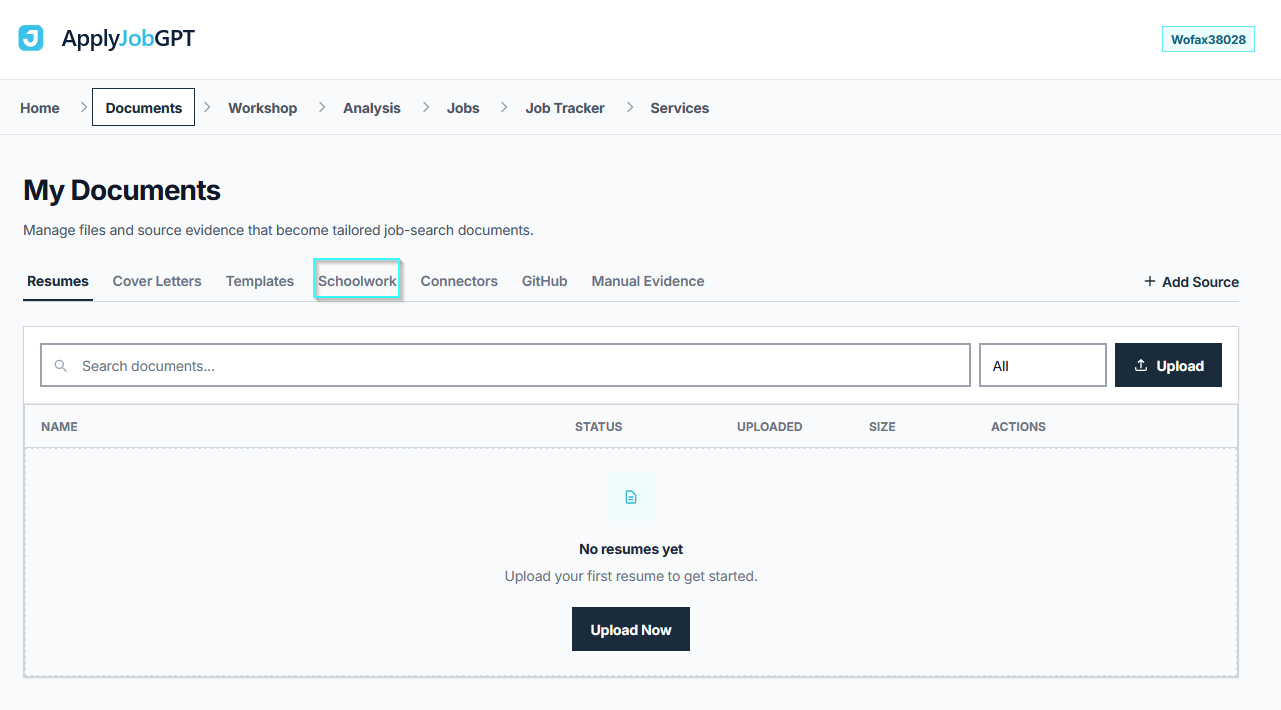Click the STATUS column header
Viewport: 1281px width, 710px height.
coord(598,427)
